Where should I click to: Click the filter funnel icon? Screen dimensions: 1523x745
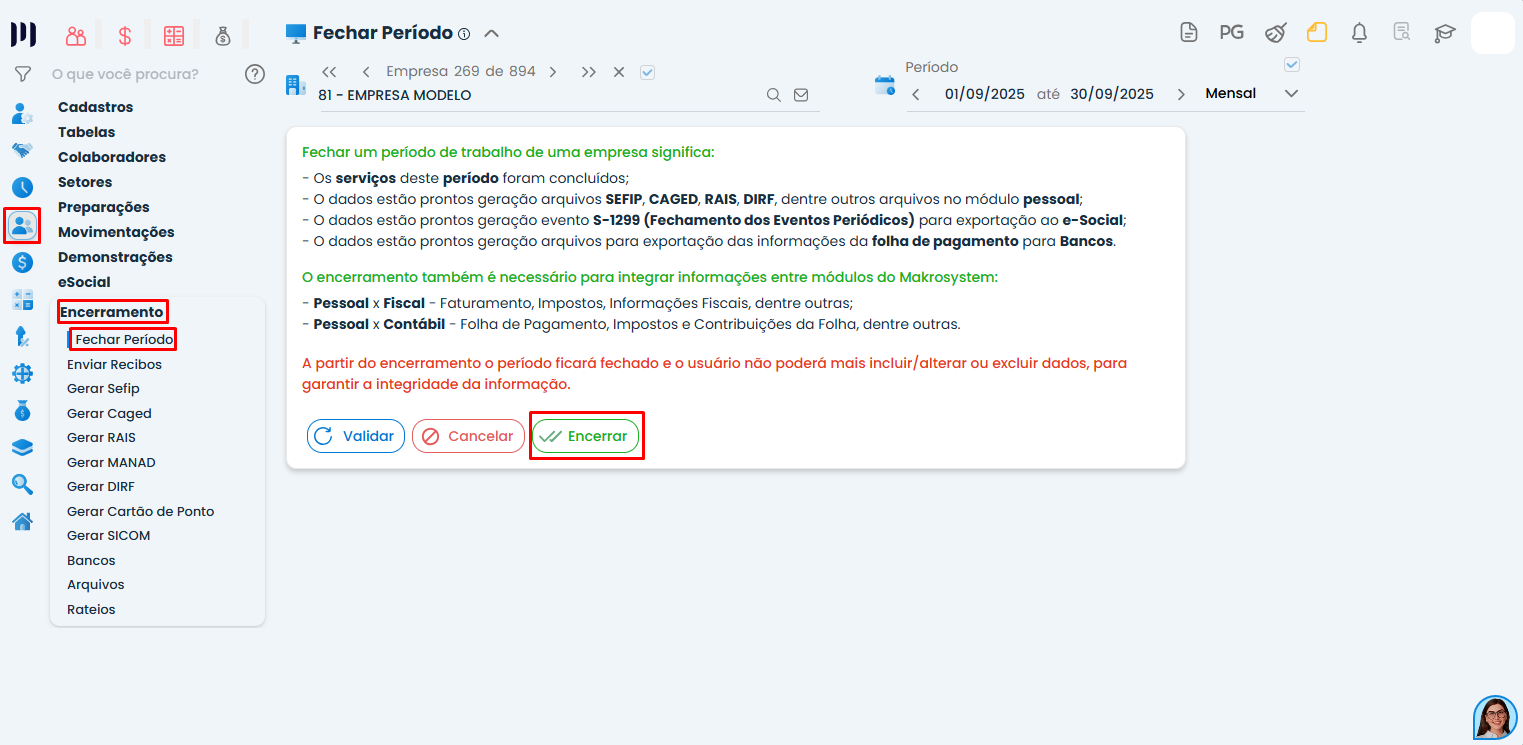pyautogui.click(x=22, y=74)
